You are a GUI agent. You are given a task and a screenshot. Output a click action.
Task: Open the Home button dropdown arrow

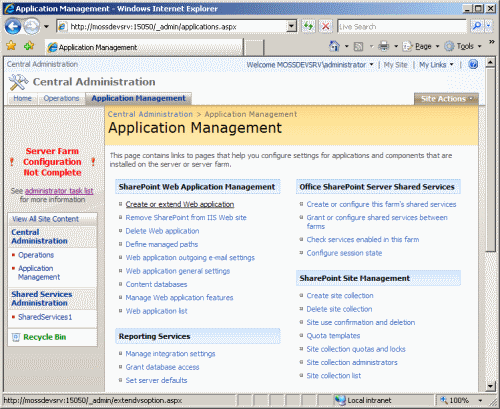(347, 46)
